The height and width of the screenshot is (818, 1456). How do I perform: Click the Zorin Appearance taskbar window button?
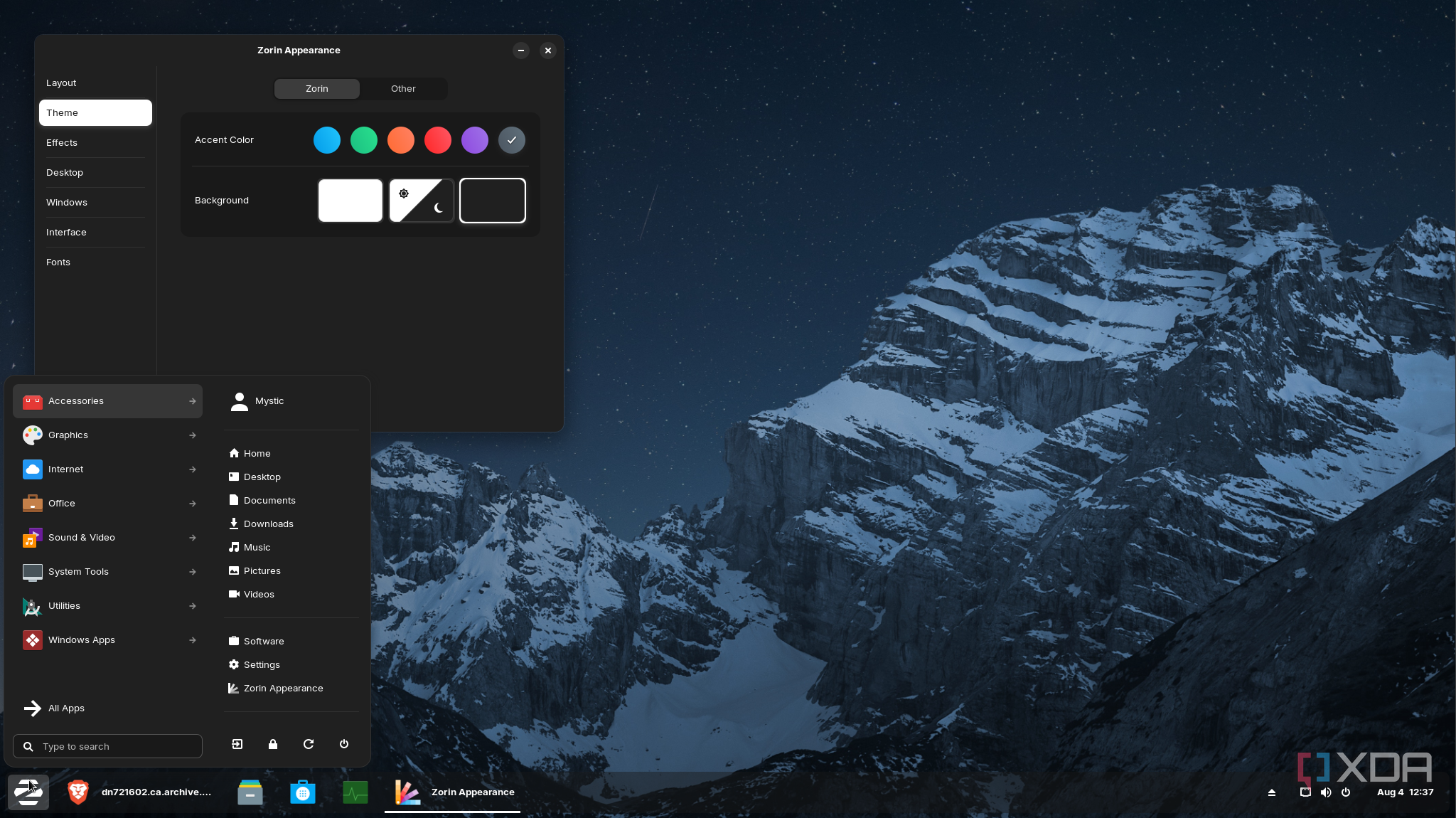tap(453, 792)
